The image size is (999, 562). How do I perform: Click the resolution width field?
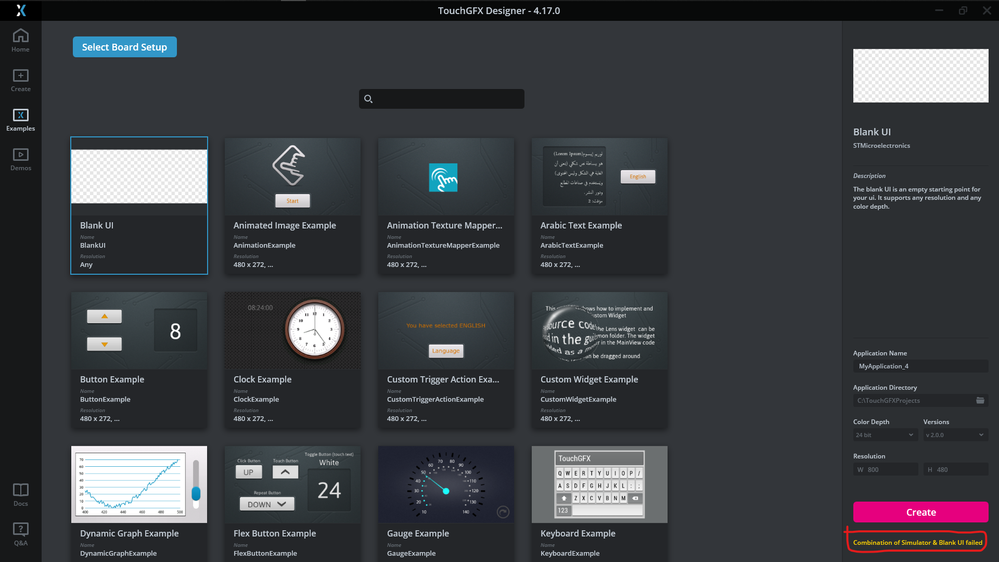886,470
